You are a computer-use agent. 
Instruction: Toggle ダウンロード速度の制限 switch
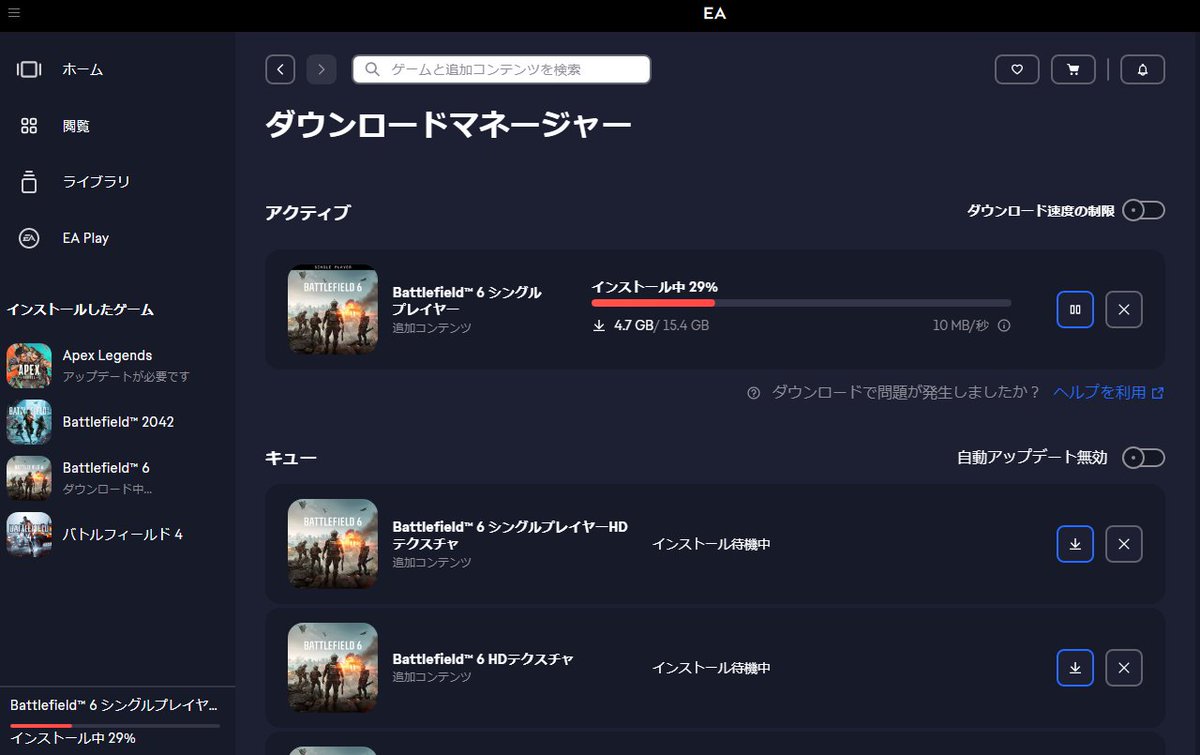click(x=1143, y=210)
